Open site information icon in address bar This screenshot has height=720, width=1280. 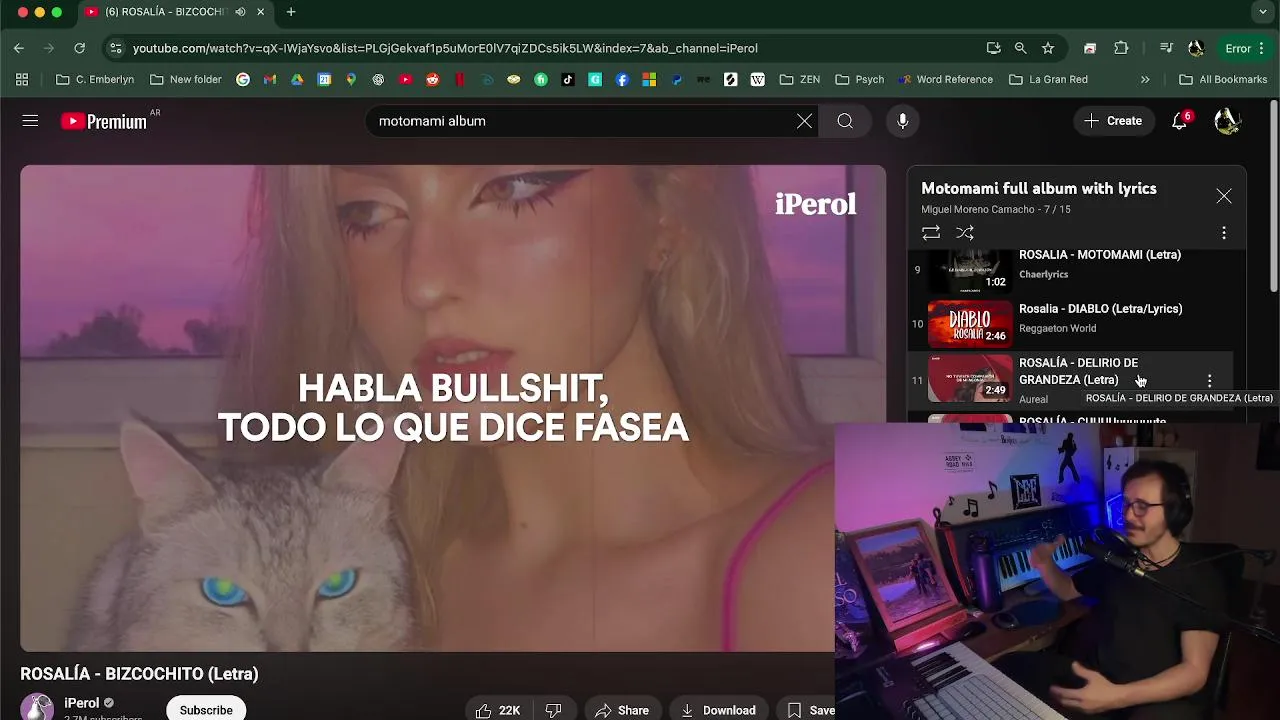click(x=116, y=48)
